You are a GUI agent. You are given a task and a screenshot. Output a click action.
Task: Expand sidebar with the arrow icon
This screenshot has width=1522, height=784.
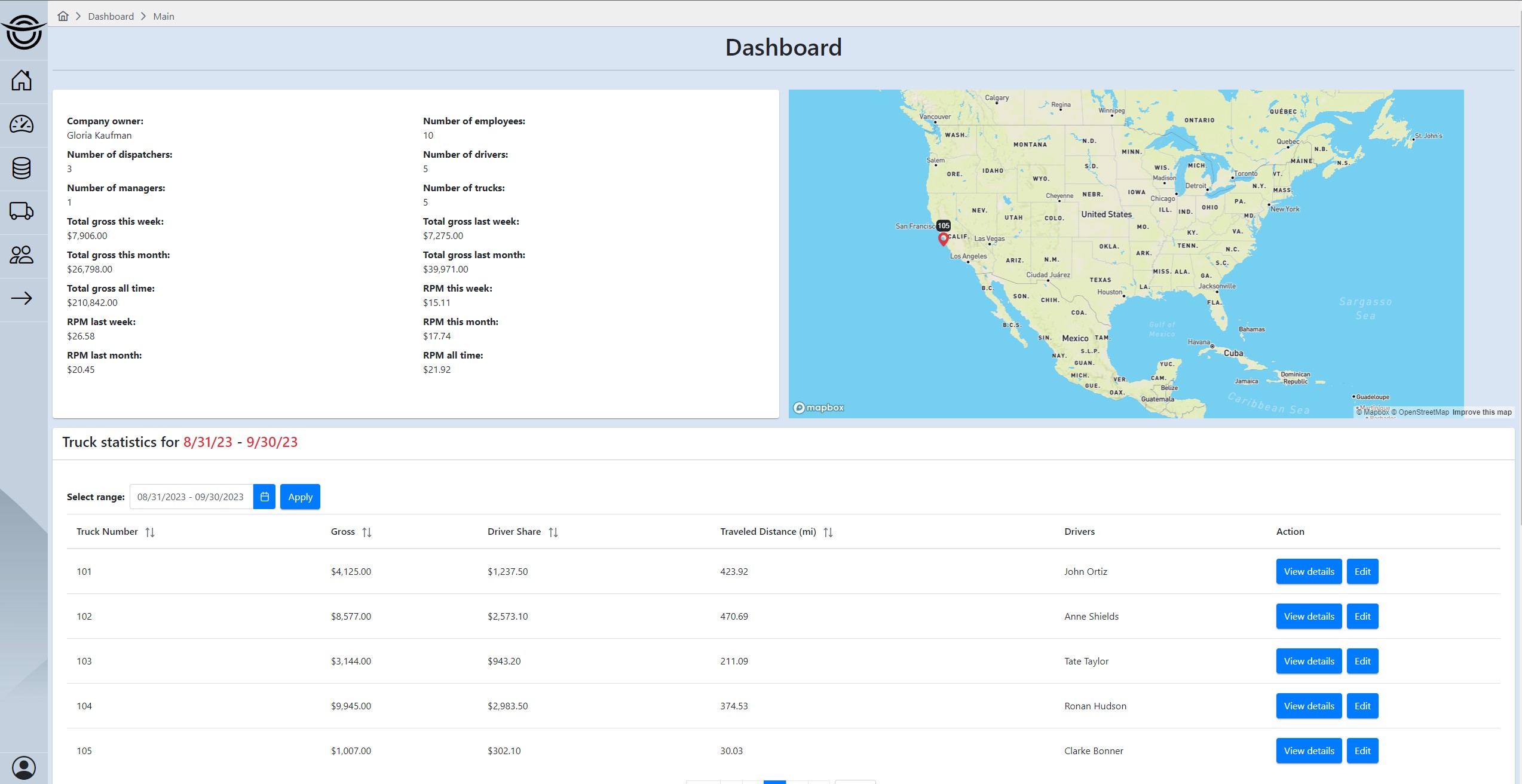click(22, 298)
